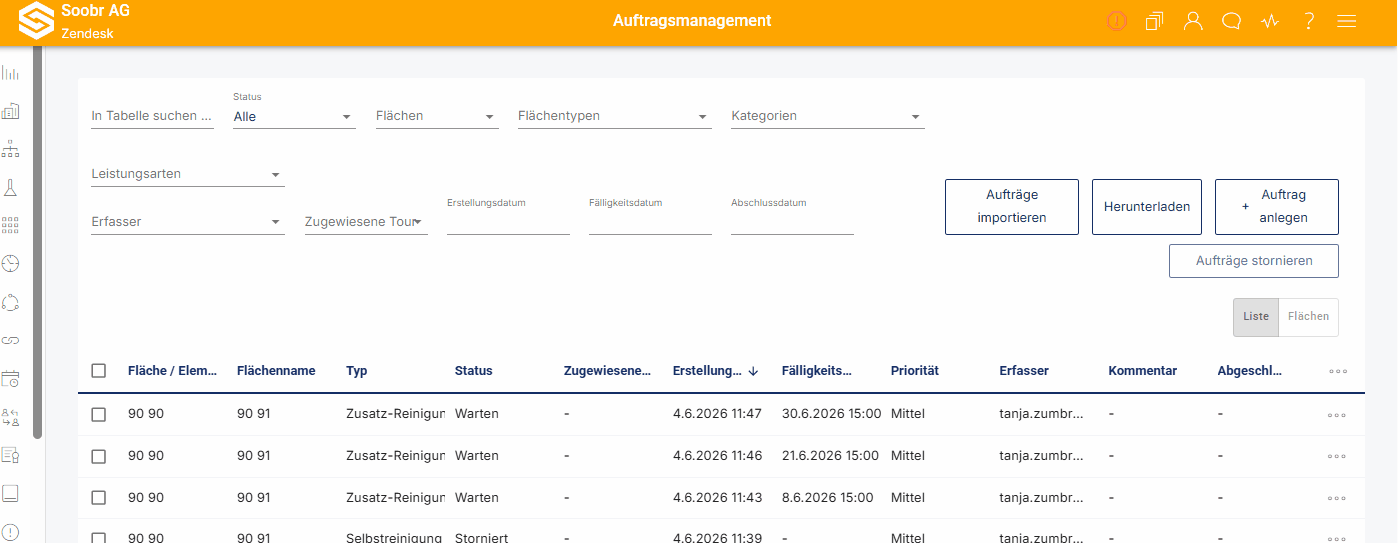Open the user profile icon
The height and width of the screenshot is (543, 1398).
1193,21
